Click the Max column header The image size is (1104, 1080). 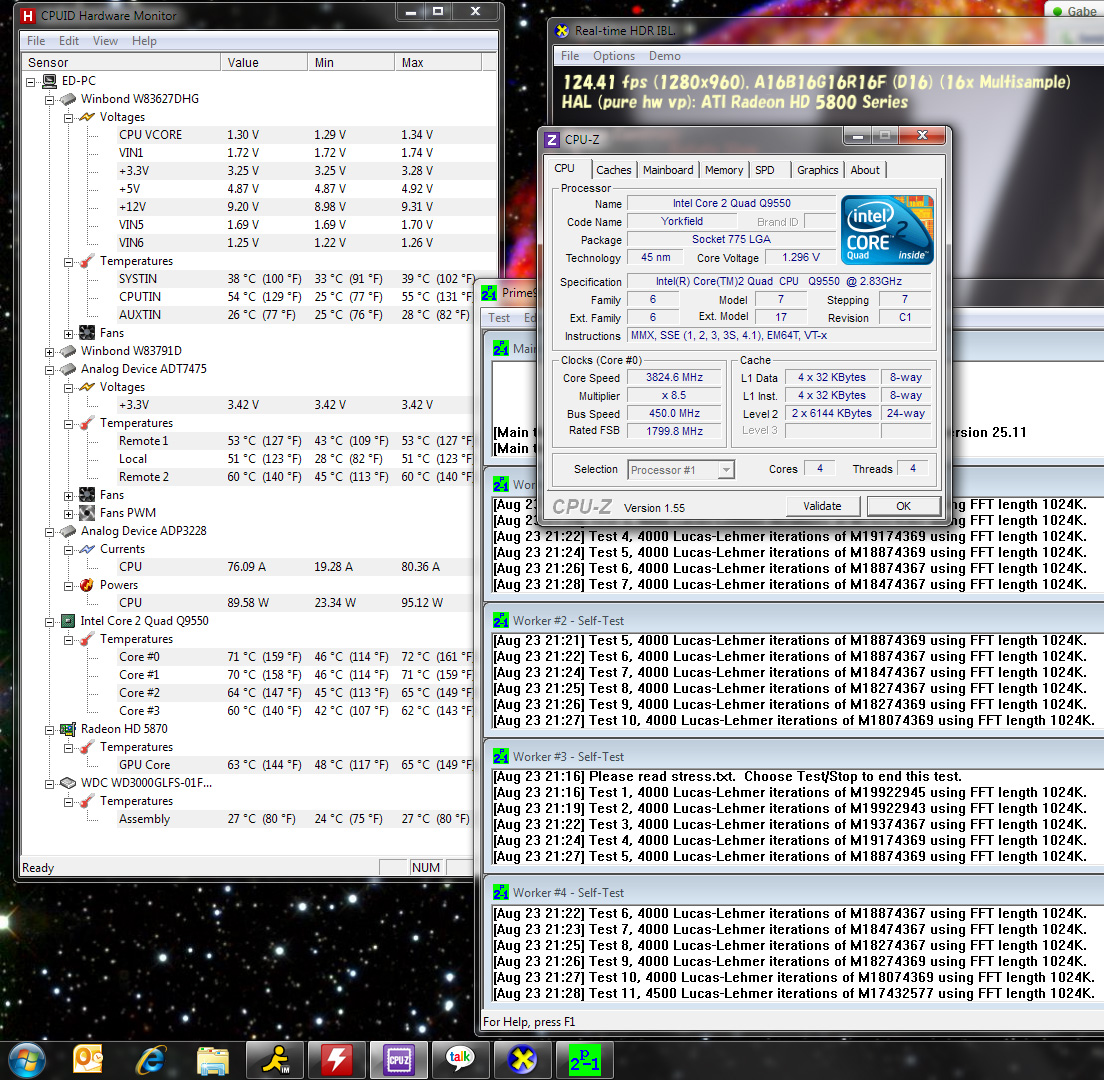[438, 63]
